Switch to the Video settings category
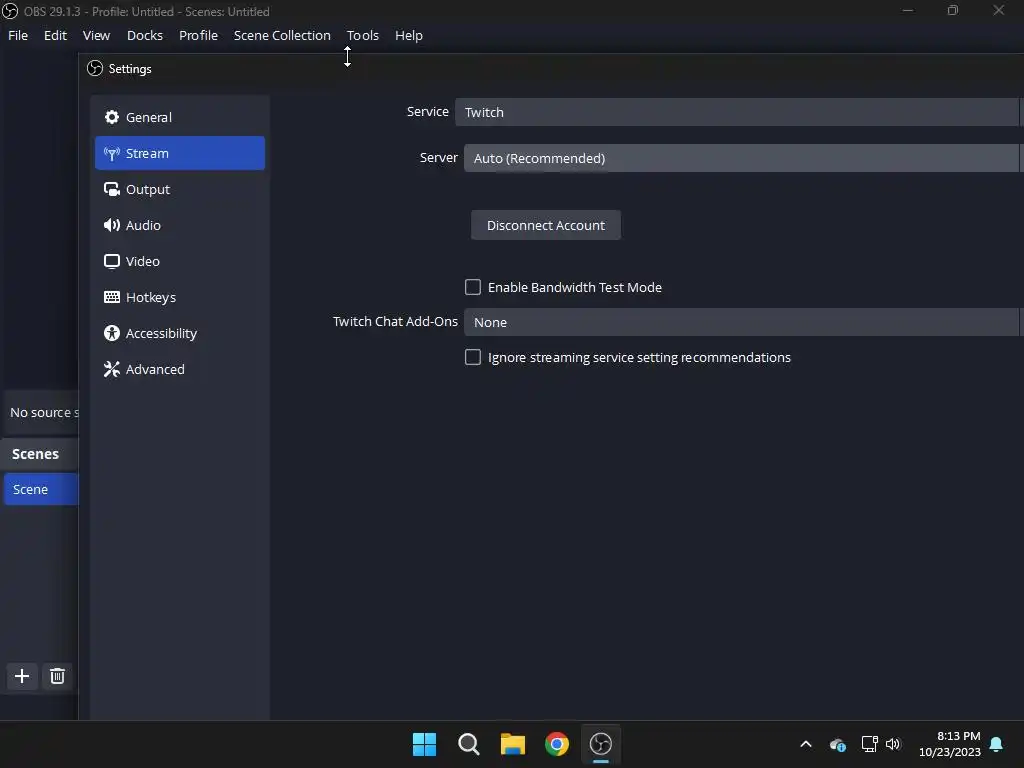 pos(180,261)
